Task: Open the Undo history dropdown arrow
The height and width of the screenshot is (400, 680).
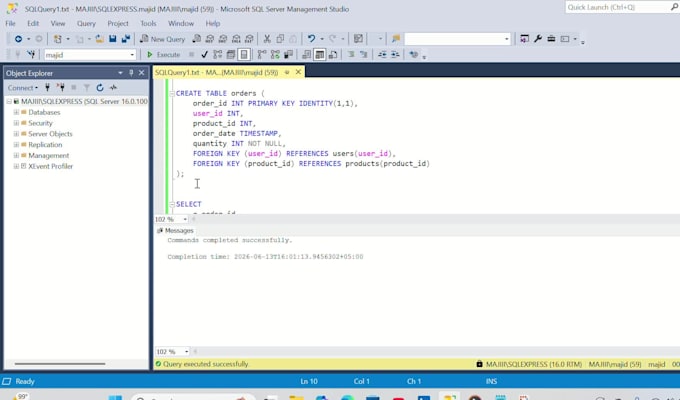Action: pos(322,39)
